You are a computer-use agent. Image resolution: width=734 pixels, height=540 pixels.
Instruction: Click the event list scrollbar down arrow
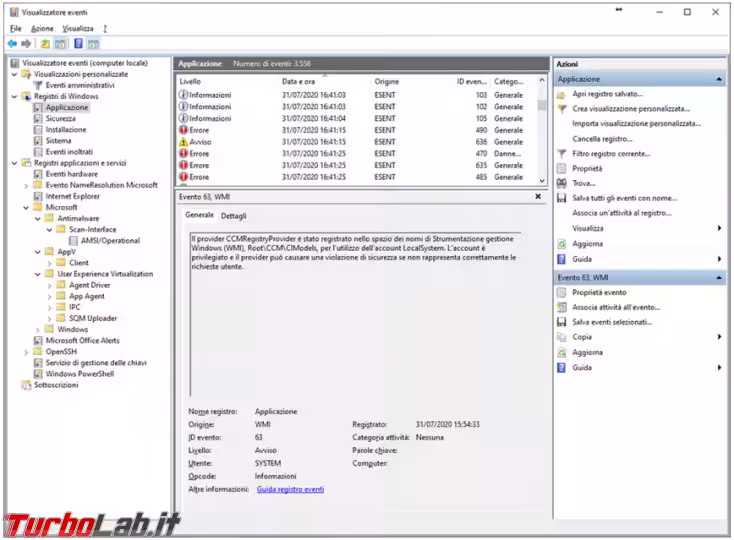tap(542, 181)
